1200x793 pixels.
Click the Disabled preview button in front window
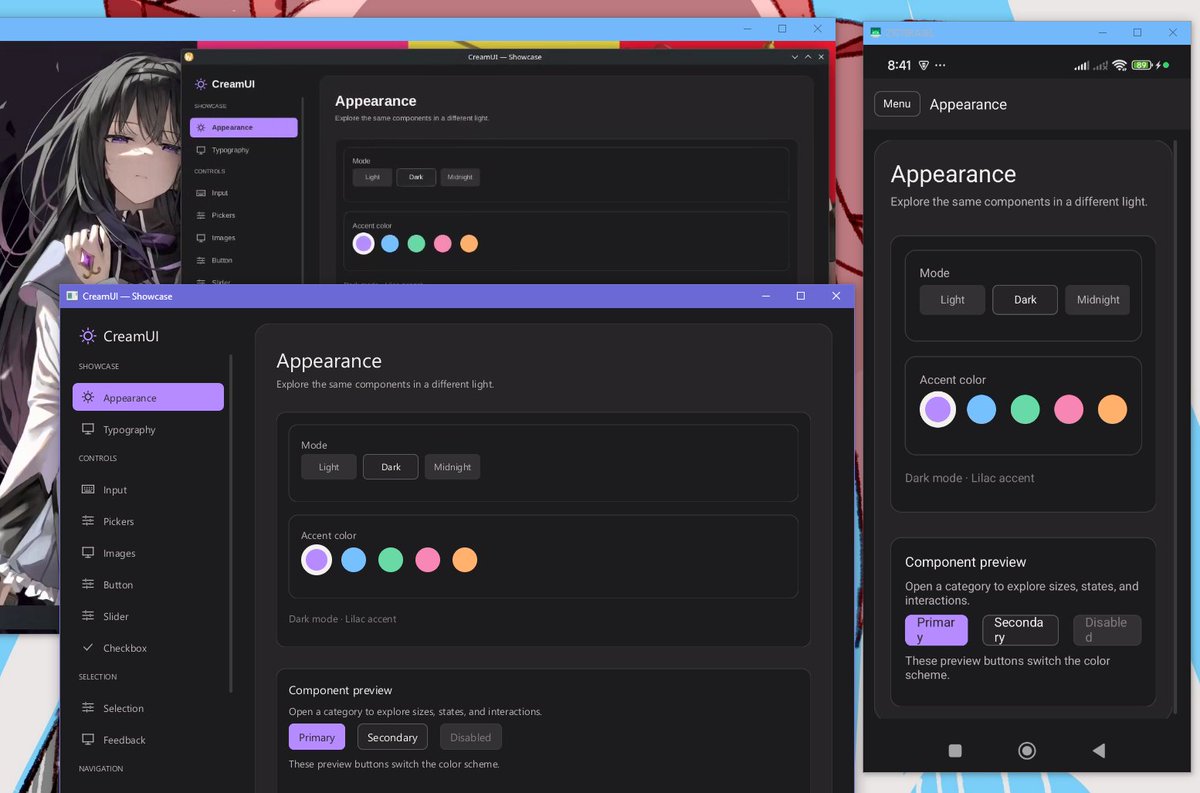(470, 737)
